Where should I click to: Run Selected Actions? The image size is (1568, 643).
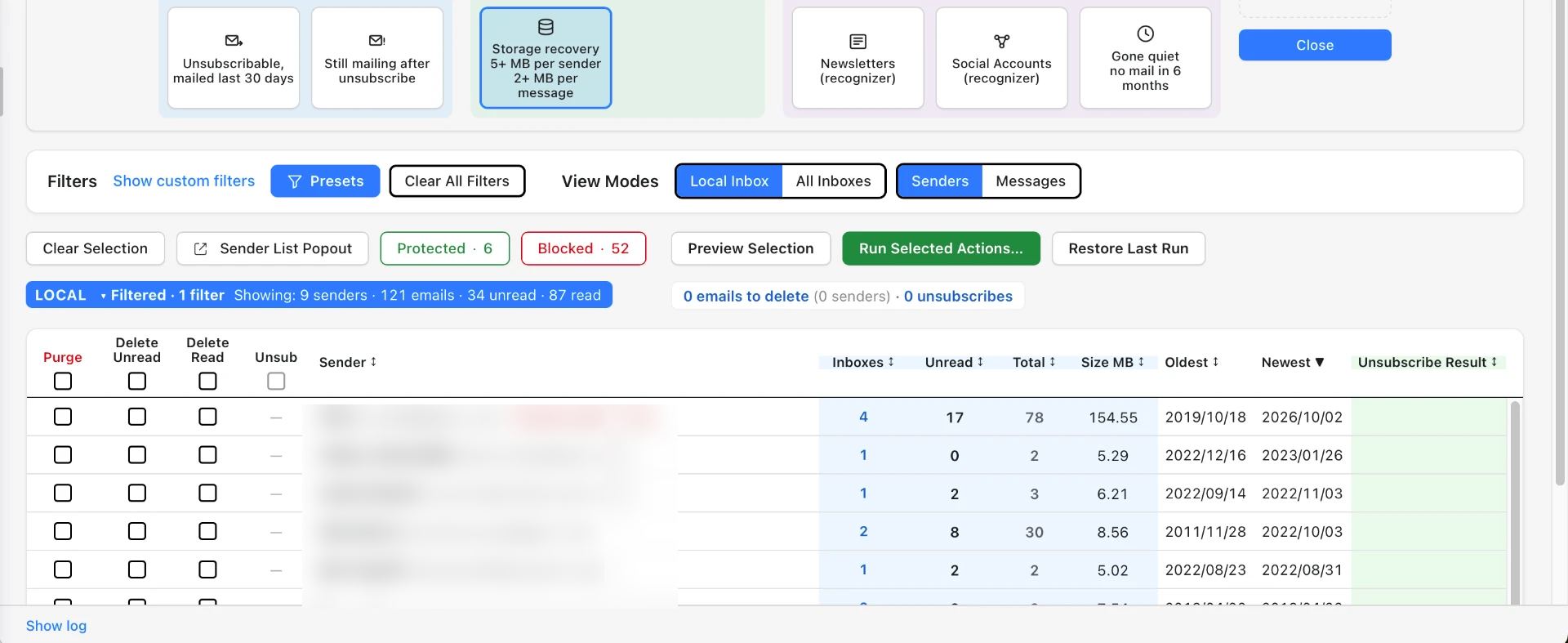point(941,248)
